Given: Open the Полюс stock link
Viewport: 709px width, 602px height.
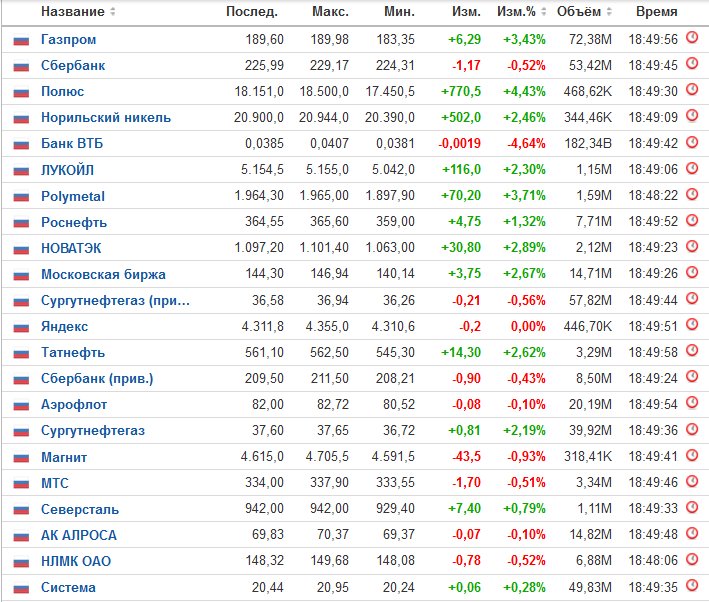Looking at the screenshot, I should tap(62, 91).
